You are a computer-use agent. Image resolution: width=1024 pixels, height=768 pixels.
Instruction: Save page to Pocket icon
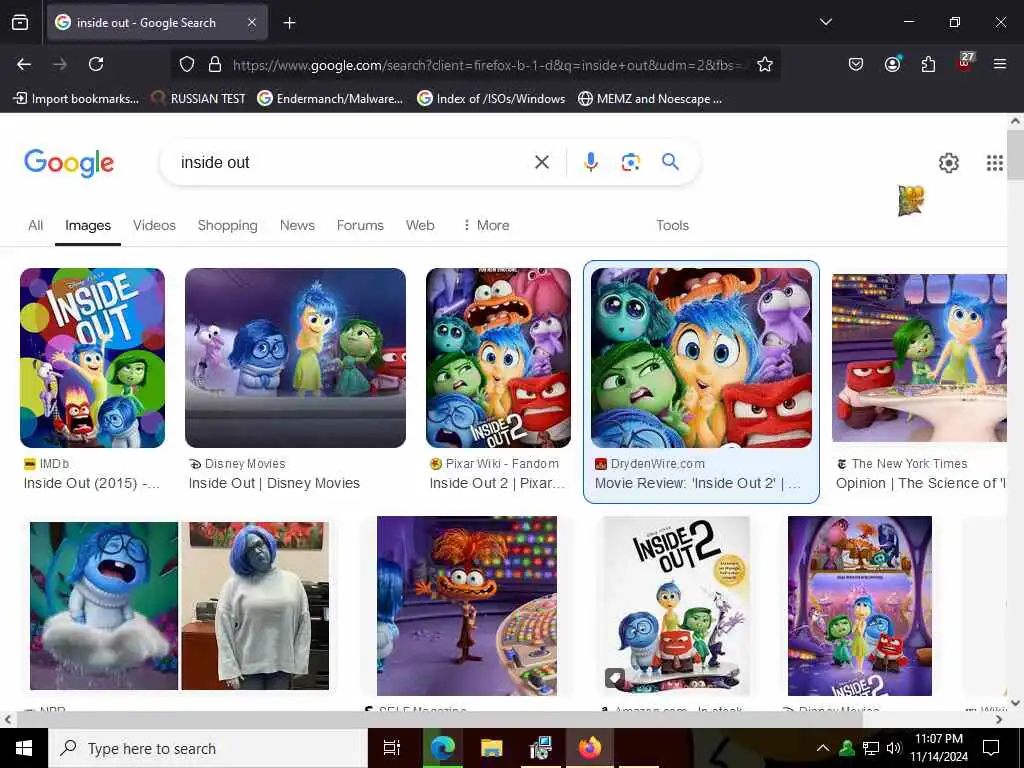coord(856,64)
